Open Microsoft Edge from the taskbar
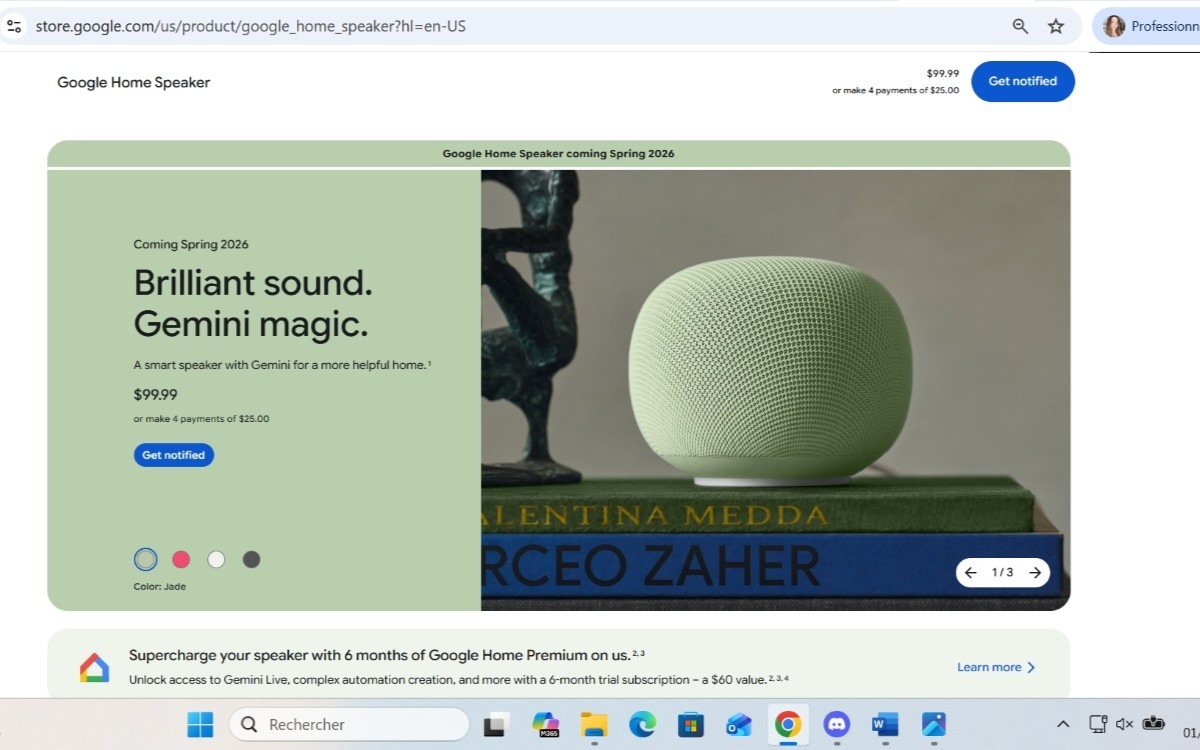This screenshot has width=1200, height=750. tap(642, 724)
